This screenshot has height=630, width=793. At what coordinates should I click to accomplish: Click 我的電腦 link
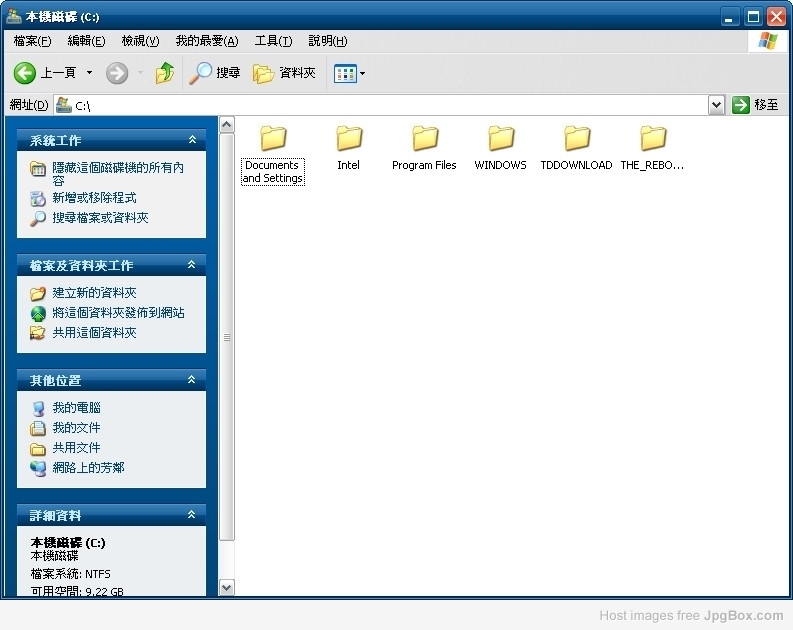pos(76,408)
